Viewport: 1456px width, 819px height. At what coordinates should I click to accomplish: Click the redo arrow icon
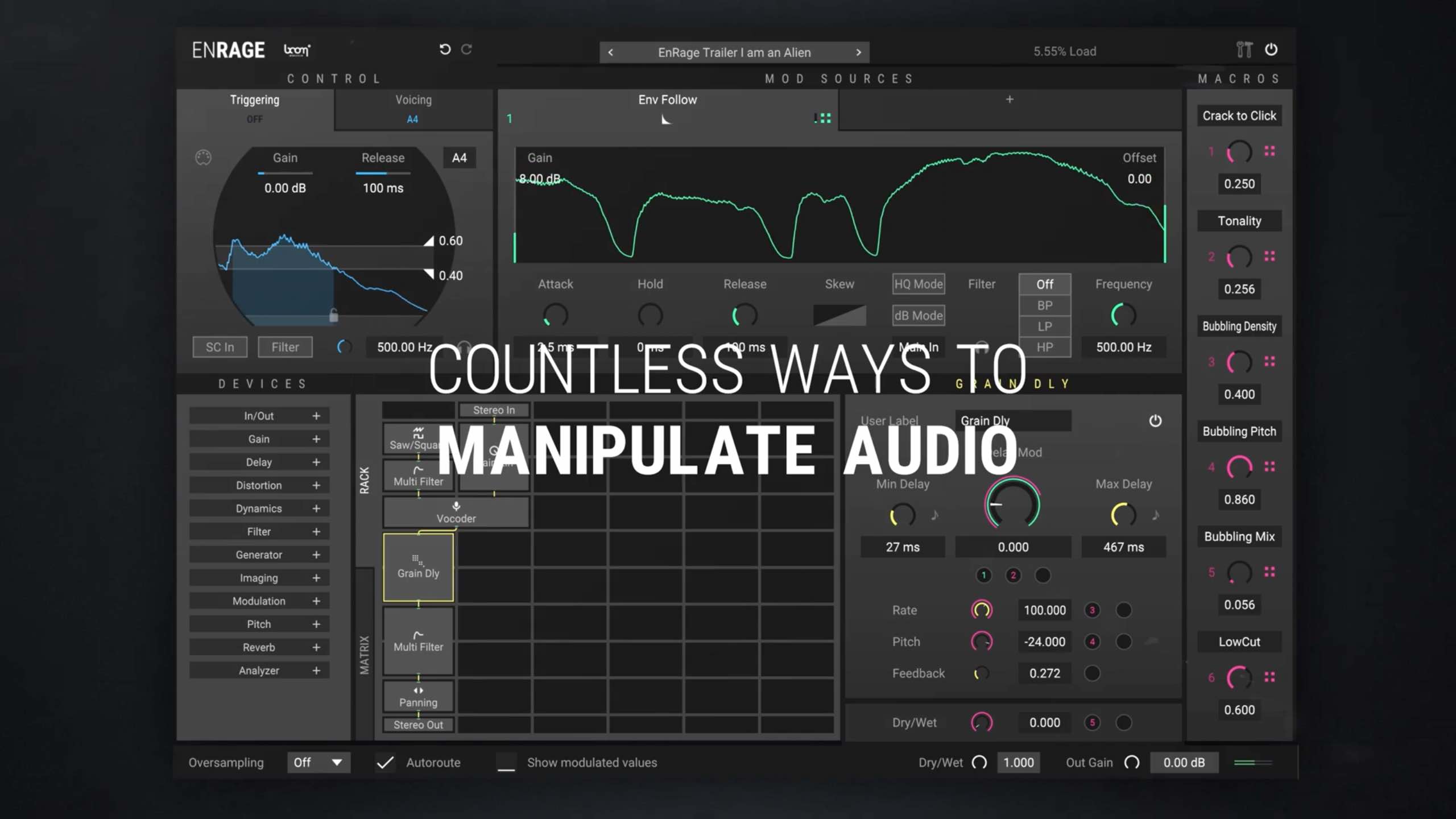[466, 49]
